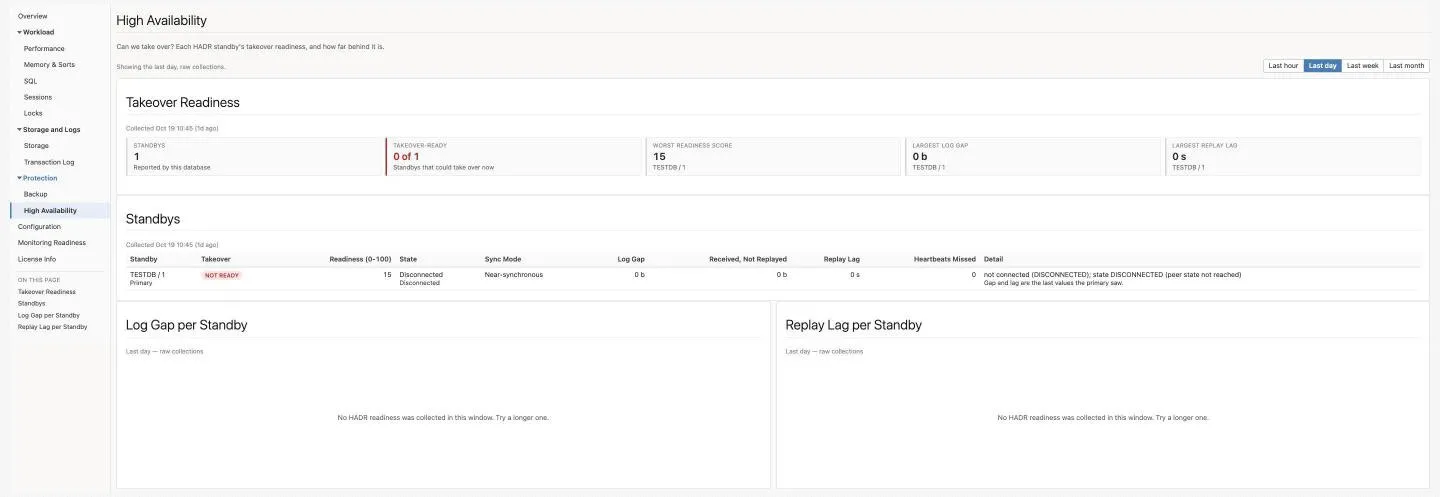
Task: Jump to Standbys anchor link
Action: click(31, 303)
